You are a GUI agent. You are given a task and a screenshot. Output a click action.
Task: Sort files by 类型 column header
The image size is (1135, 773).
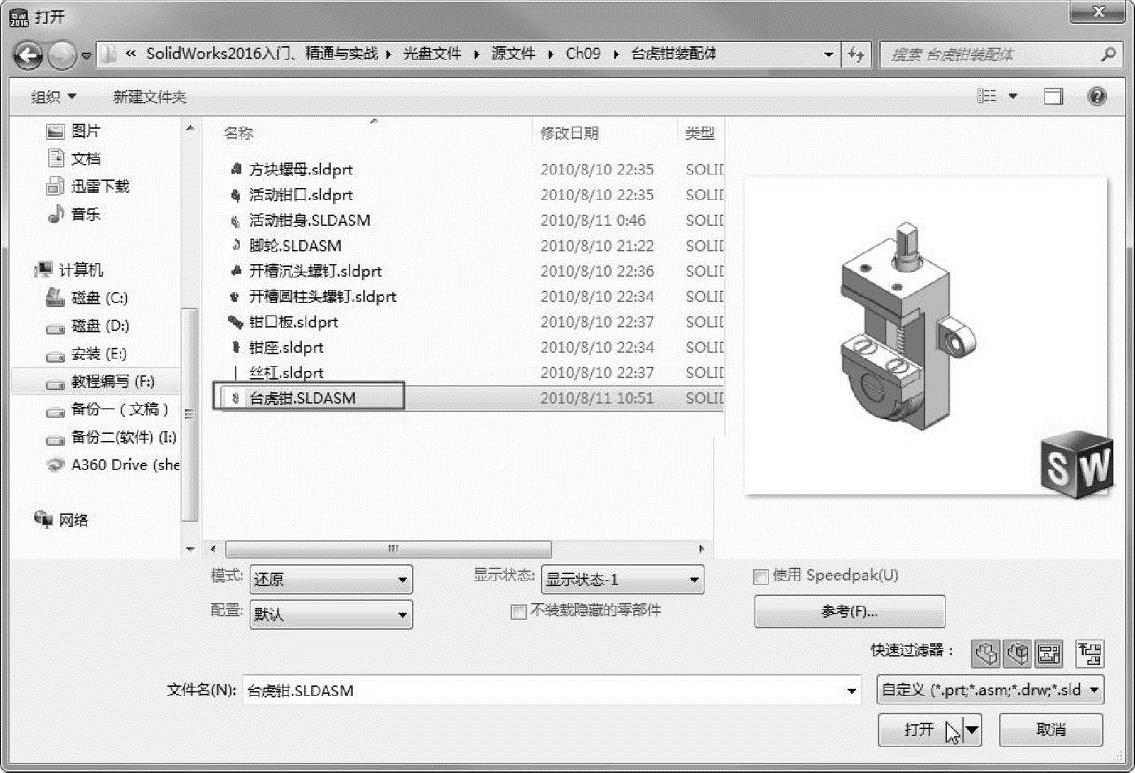click(x=699, y=133)
